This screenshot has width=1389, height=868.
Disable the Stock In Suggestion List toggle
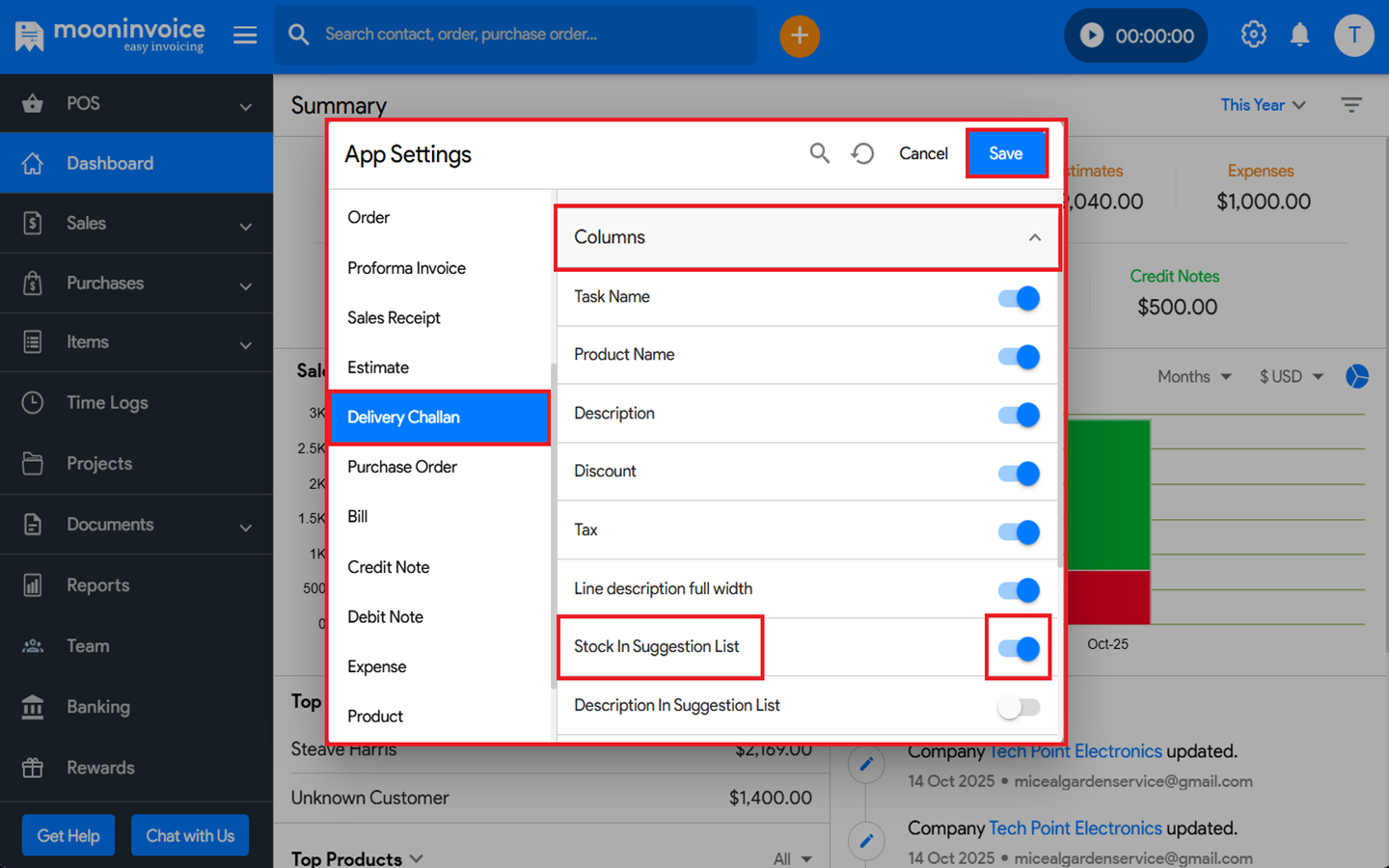coord(1019,648)
